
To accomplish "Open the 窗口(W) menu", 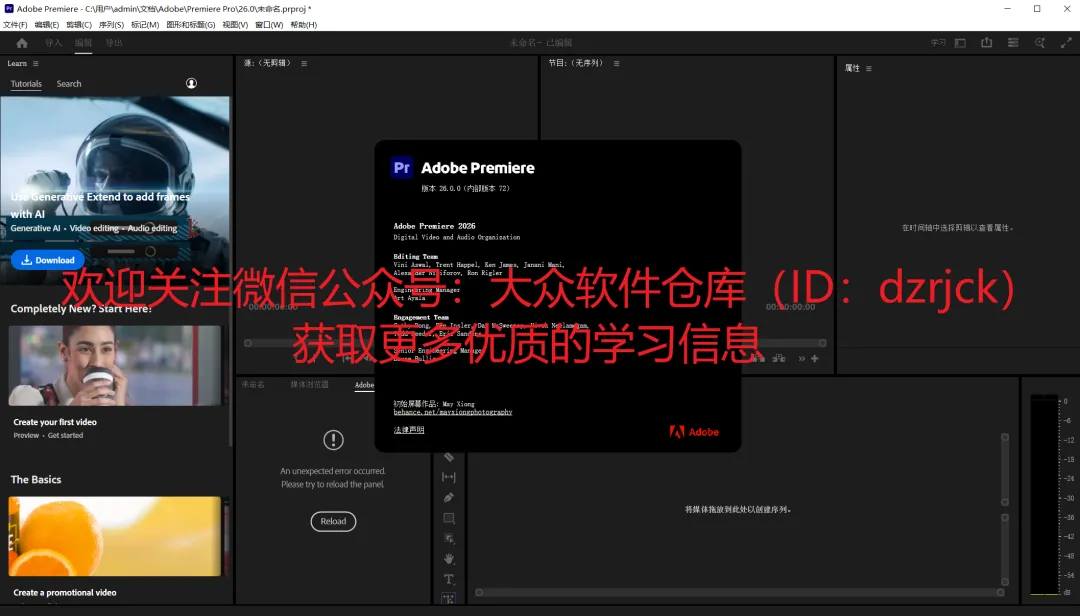I will pyautogui.click(x=269, y=25).
